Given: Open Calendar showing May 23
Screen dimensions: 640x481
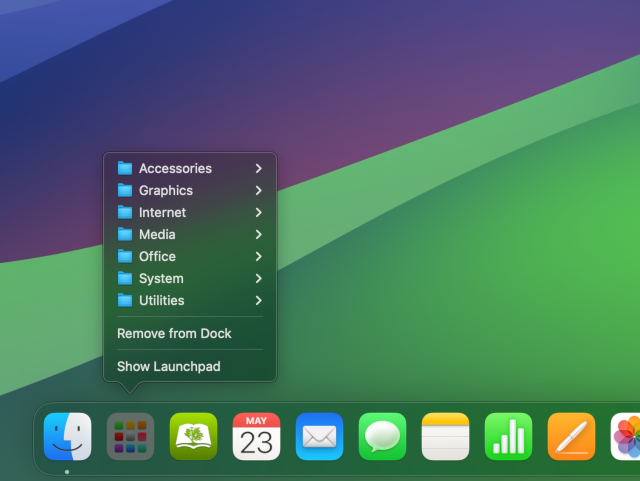Looking at the screenshot, I should click(x=256, y=436).
